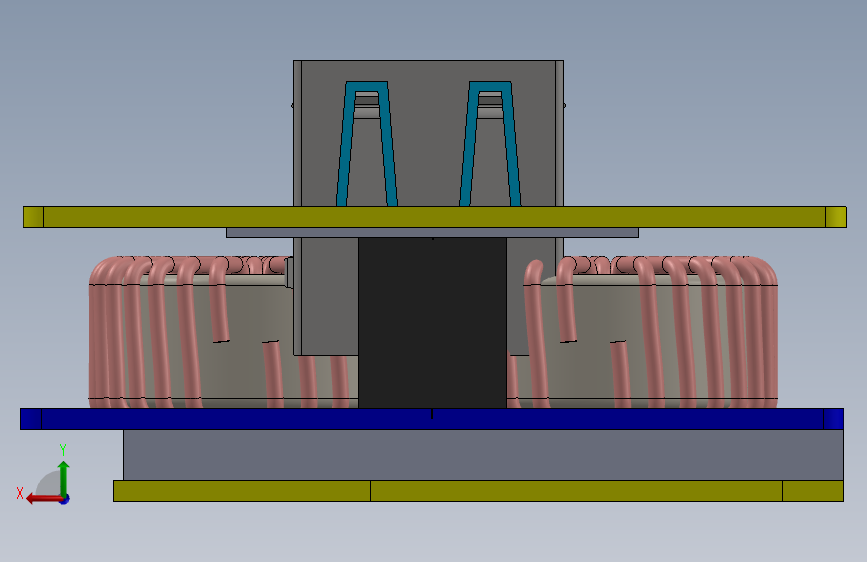Select the left teal spring clip
This screenshot has width=867, height=562.
(x=367, y=144)
